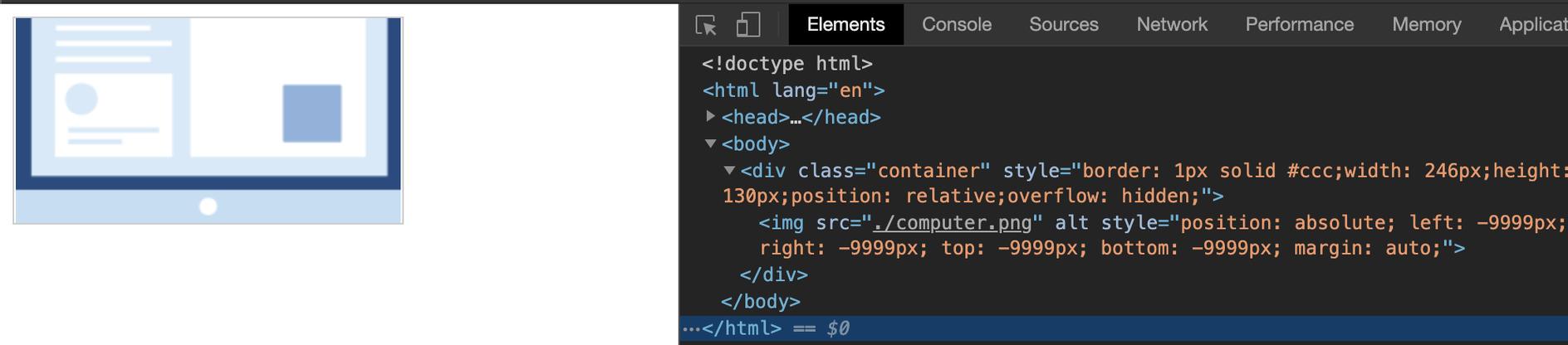Activate the inspect element picker icon
Screen dimensions: 1568x345
click(706, 25)
